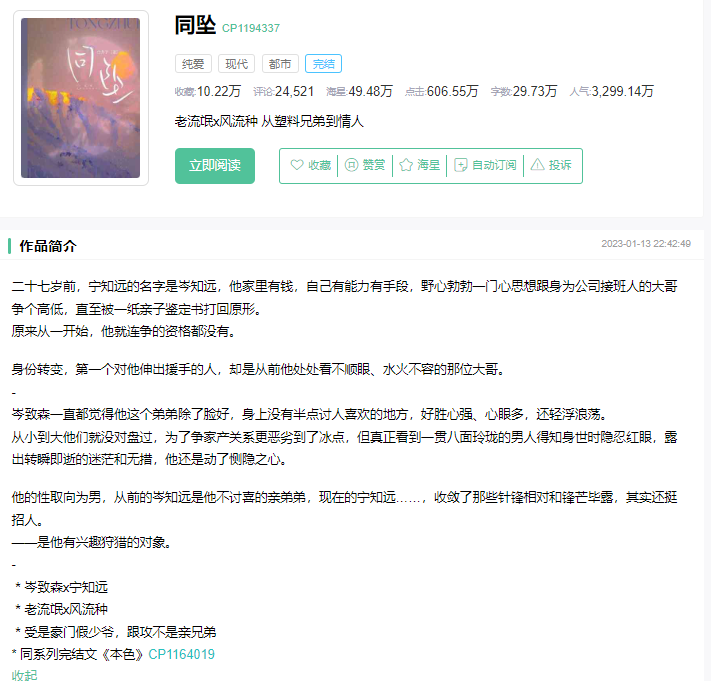Click the 海星 49.48万 count
Image resolution: width=711 pixels, height=681 pixels.
[x=360, y=92]
